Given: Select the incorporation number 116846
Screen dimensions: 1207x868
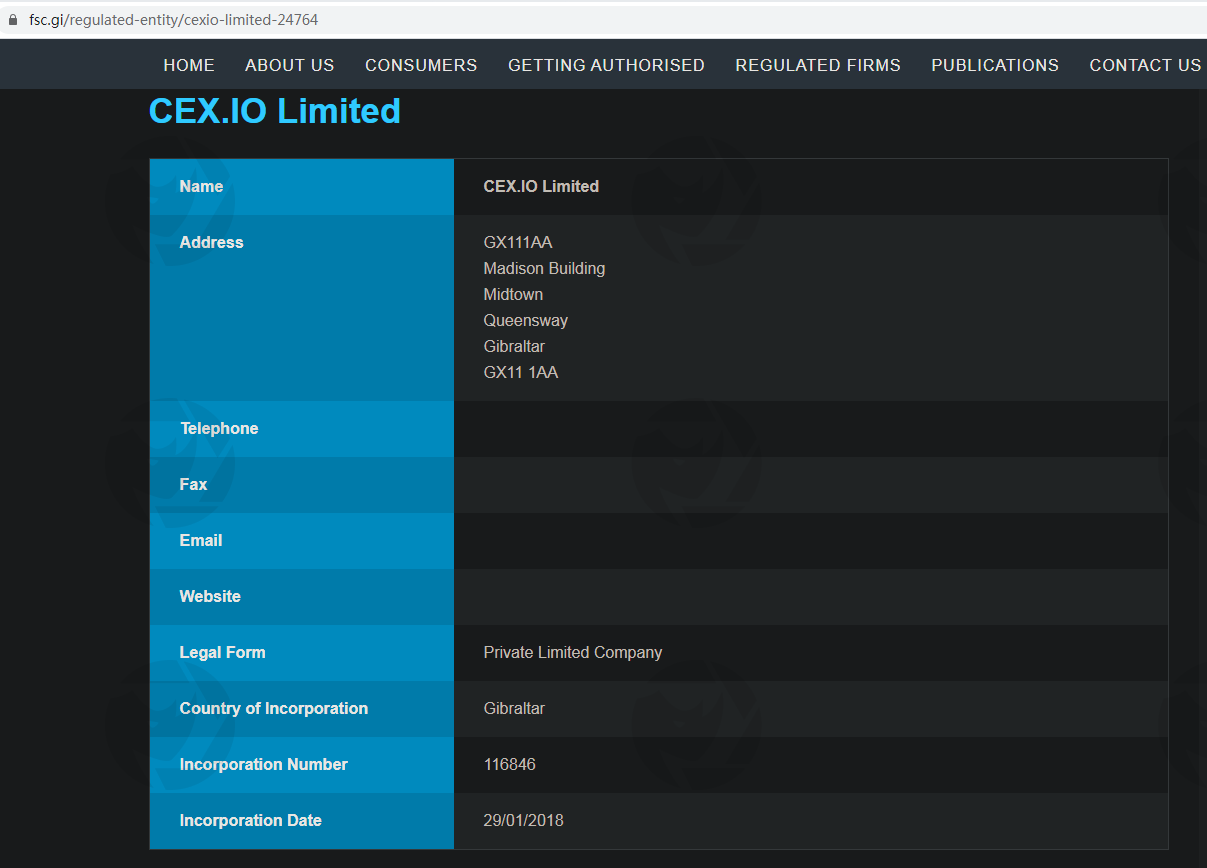Looking at the screenshot, I should (x=510, y=764).
